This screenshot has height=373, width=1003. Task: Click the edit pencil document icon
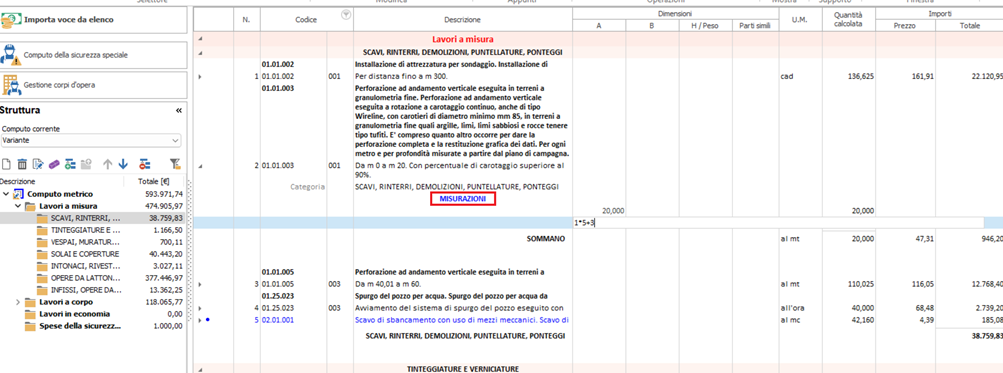tap(38, 164)
